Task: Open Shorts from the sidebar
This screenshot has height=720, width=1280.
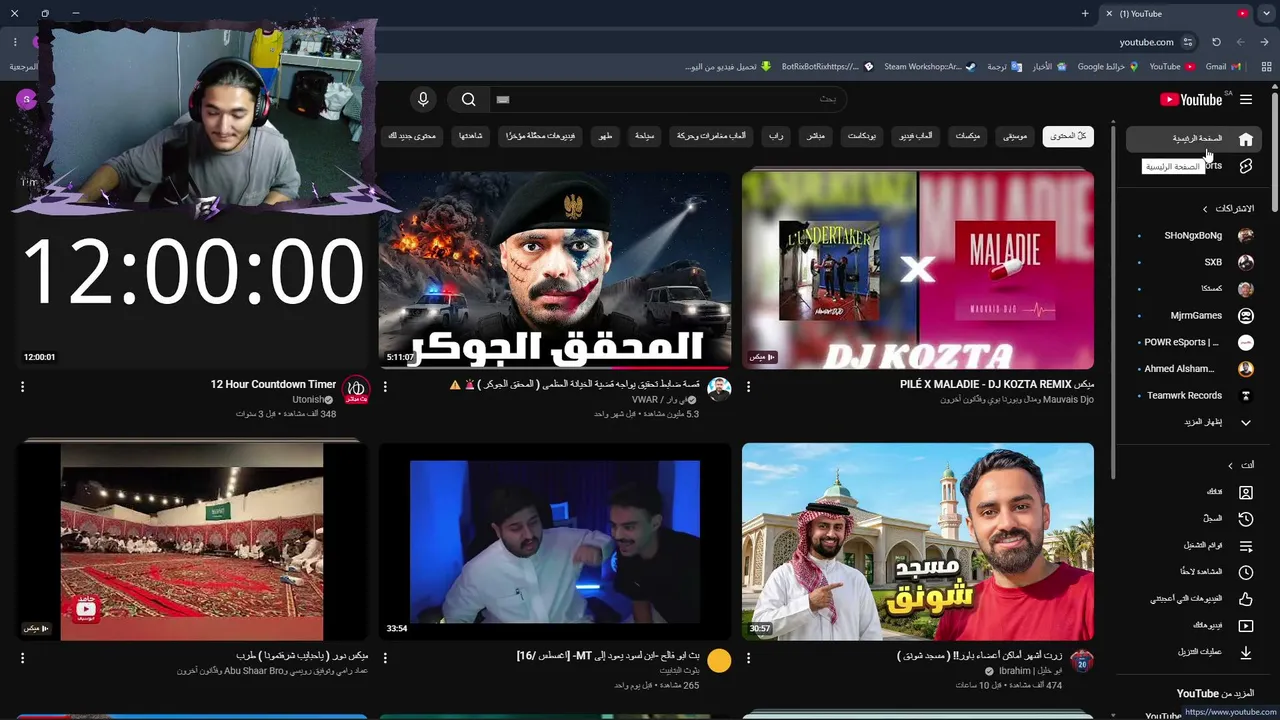Action: [1194, 166]
